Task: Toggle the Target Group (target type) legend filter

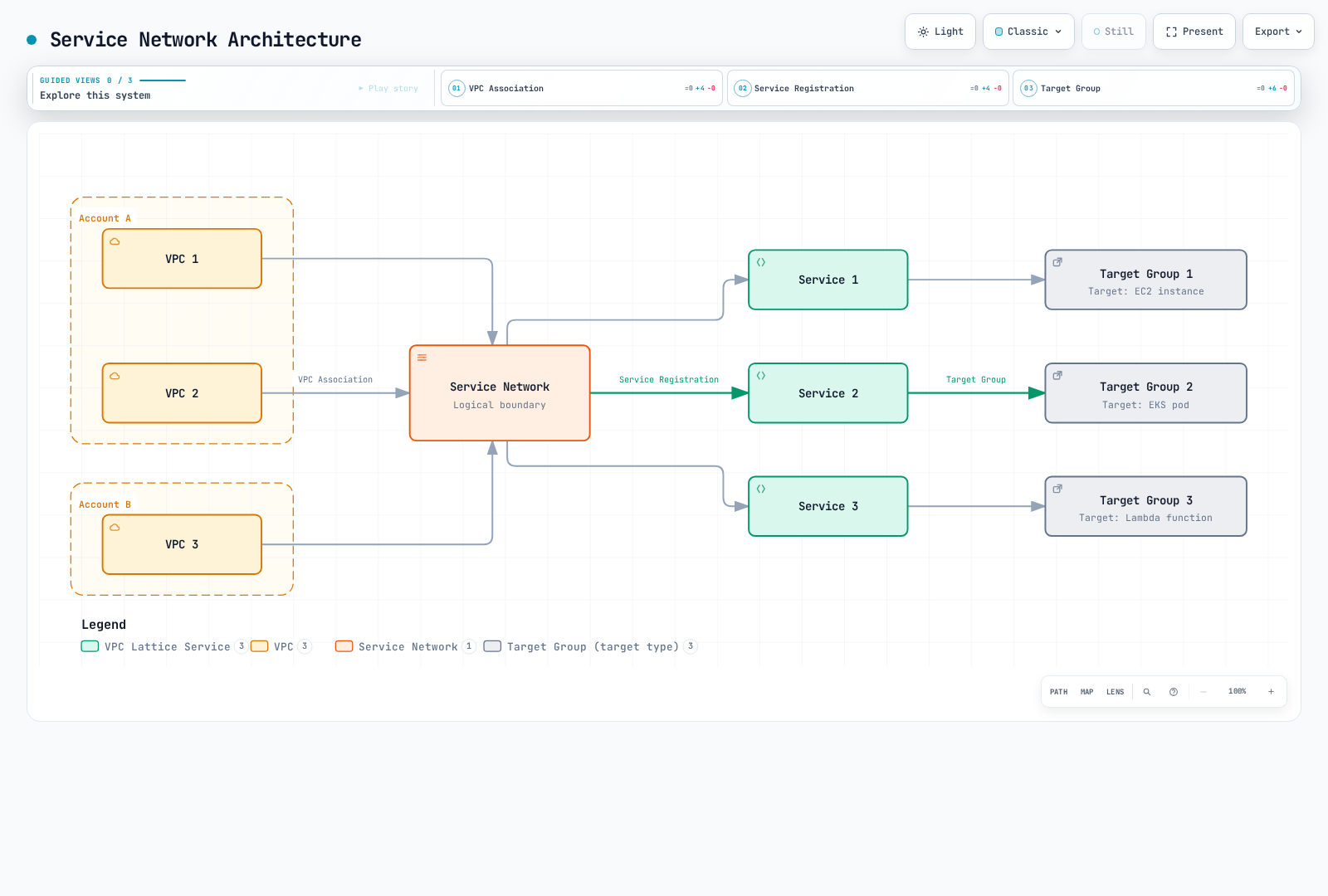Action: coord(590,646)
